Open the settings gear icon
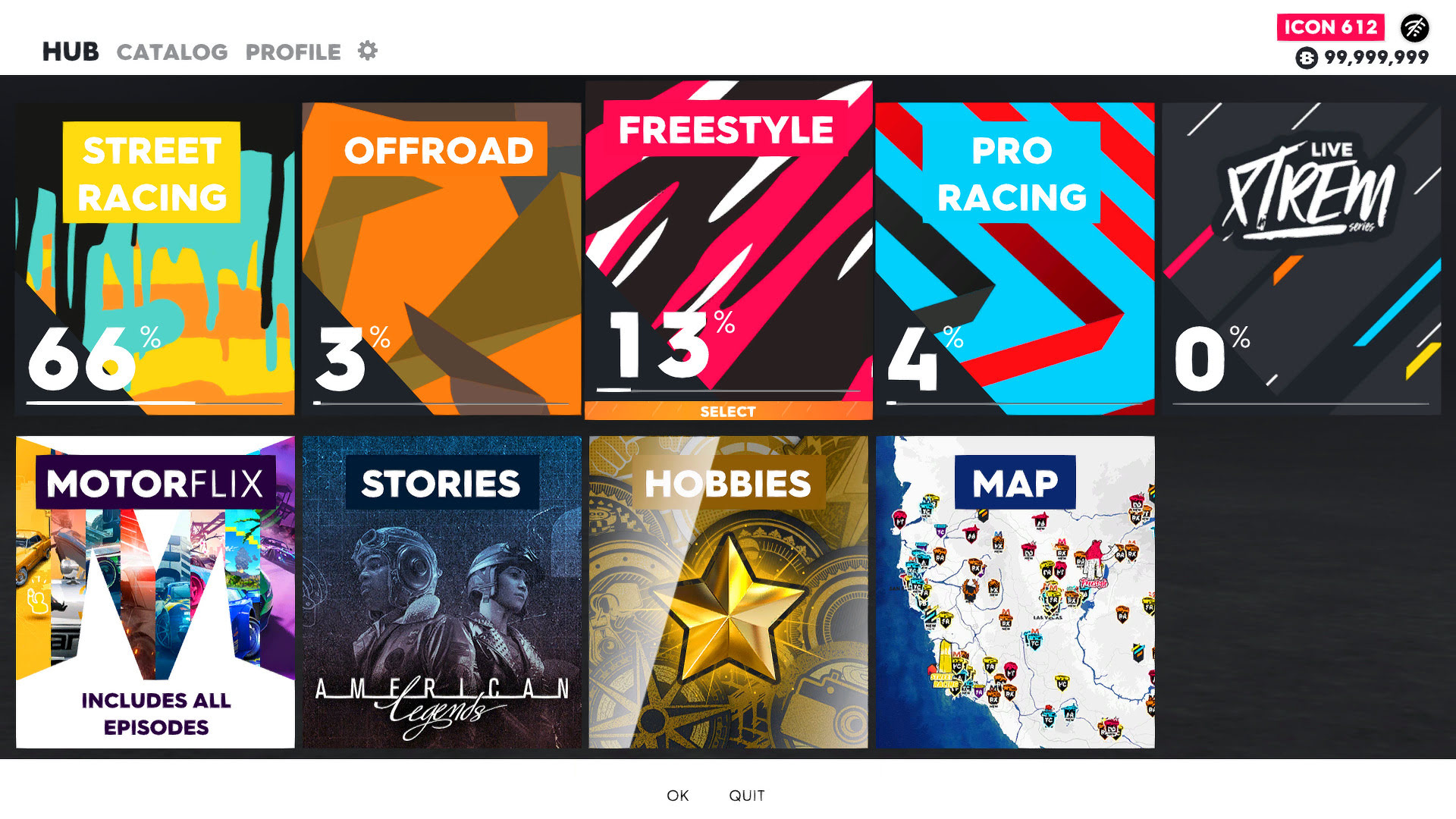Viewport: 1456px width, 819px height. (x=368, y=51)
